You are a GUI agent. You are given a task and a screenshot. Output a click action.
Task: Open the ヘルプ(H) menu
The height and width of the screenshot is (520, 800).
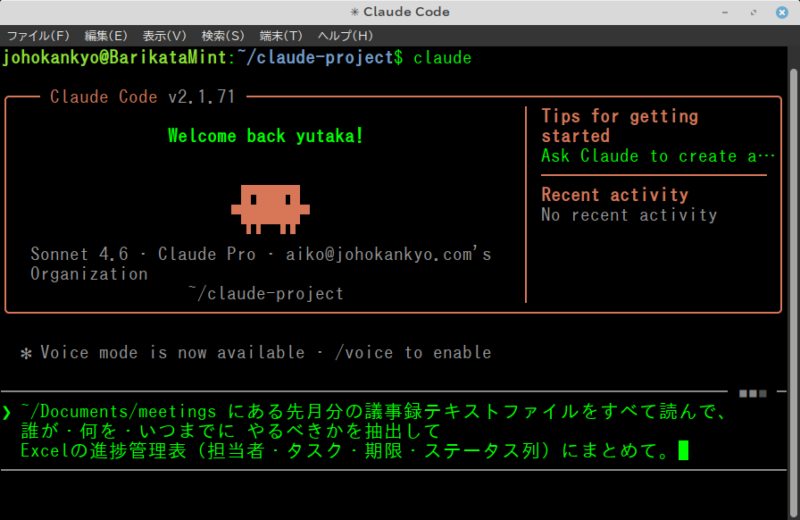coord(345,35)
